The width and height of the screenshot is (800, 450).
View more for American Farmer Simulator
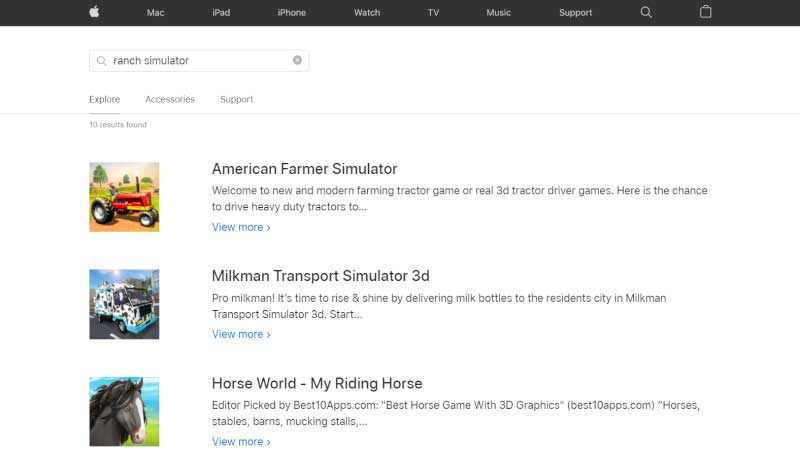point(241,227)
